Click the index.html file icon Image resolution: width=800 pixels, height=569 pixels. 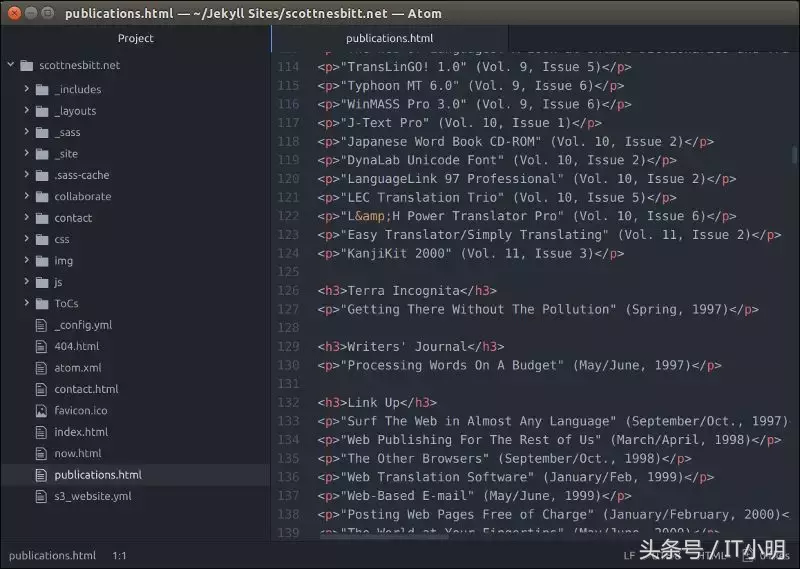[41, 432]
